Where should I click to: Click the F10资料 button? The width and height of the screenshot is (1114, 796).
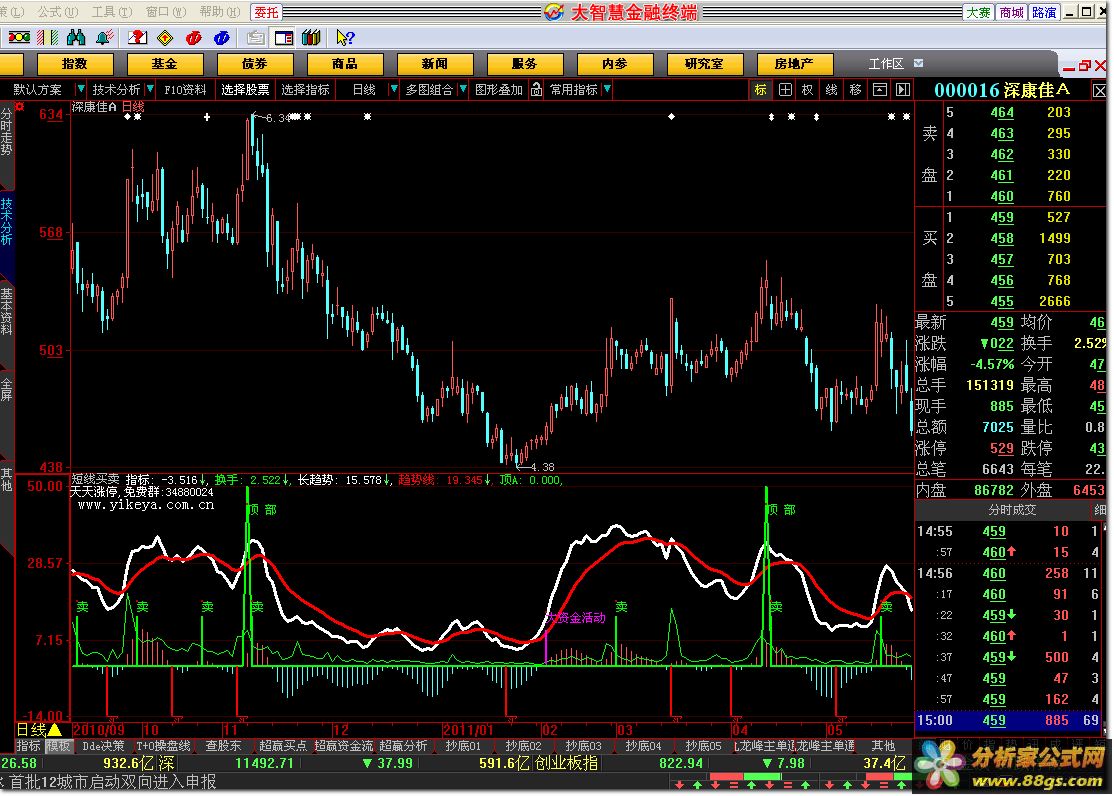coord(185,90)
